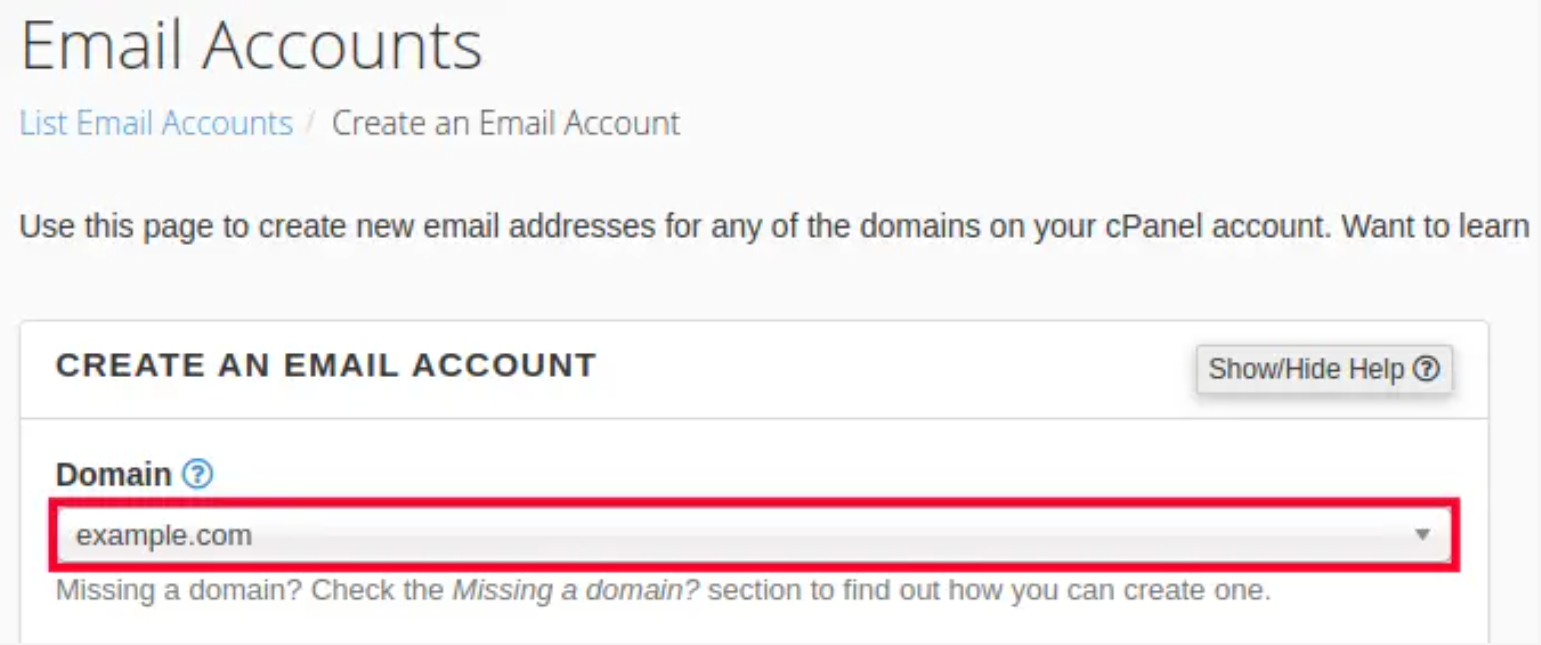Viewport: 1541px width, 645px height.
Task: Toggle help with Show/Hide Help button
Action: (1324, 369)
